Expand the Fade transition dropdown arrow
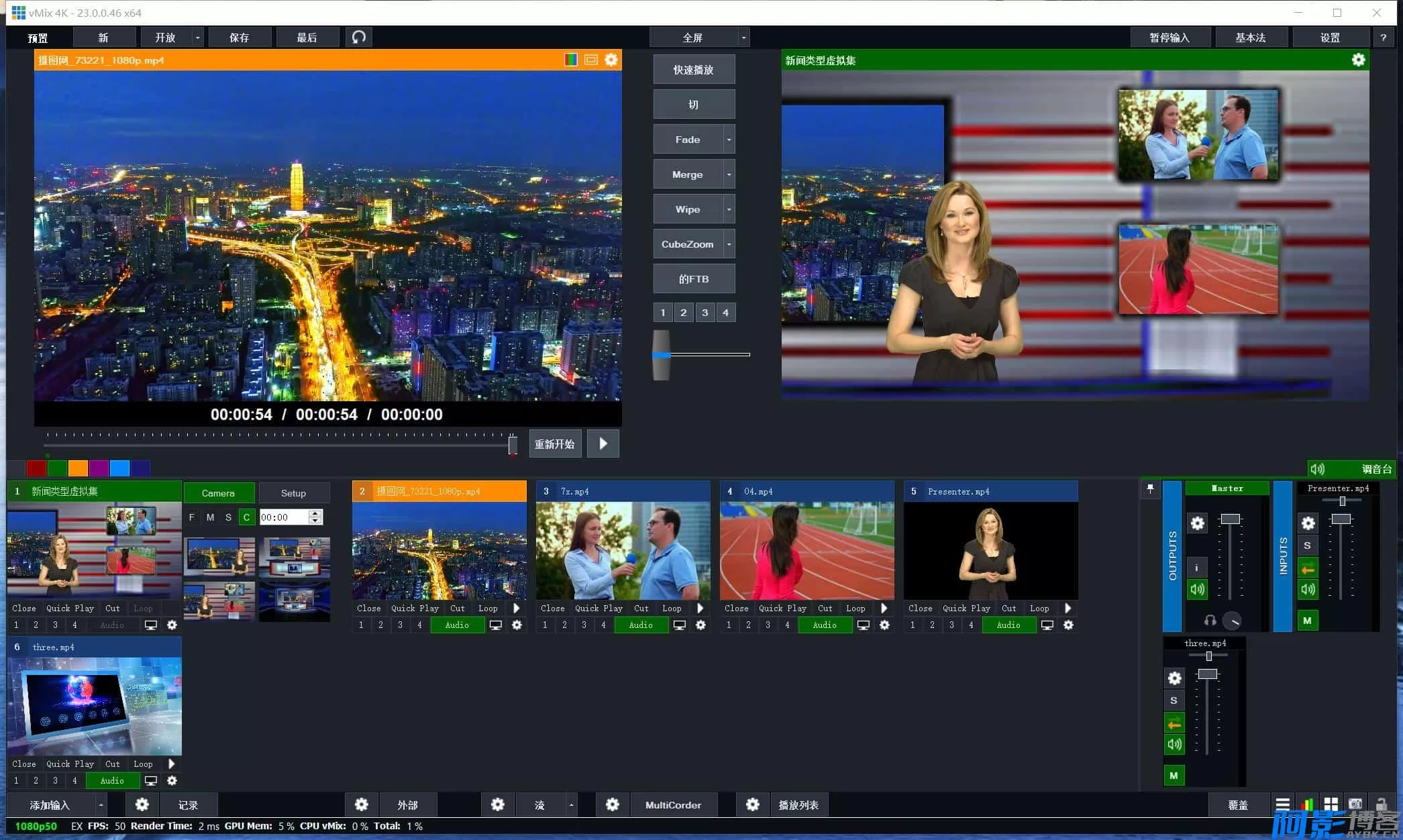The height and width of the screenshot is (840, 1403). pyautogui.click(x=729, y=140)
